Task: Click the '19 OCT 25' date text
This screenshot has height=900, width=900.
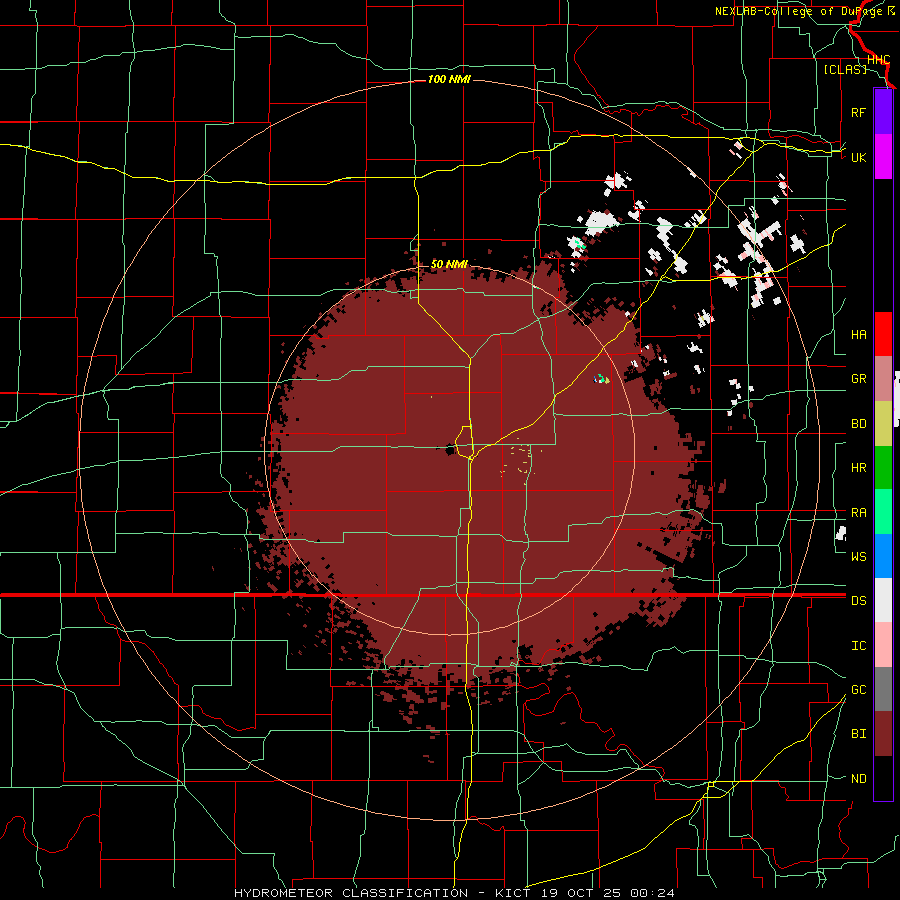Action: click(x=581, y=893)
